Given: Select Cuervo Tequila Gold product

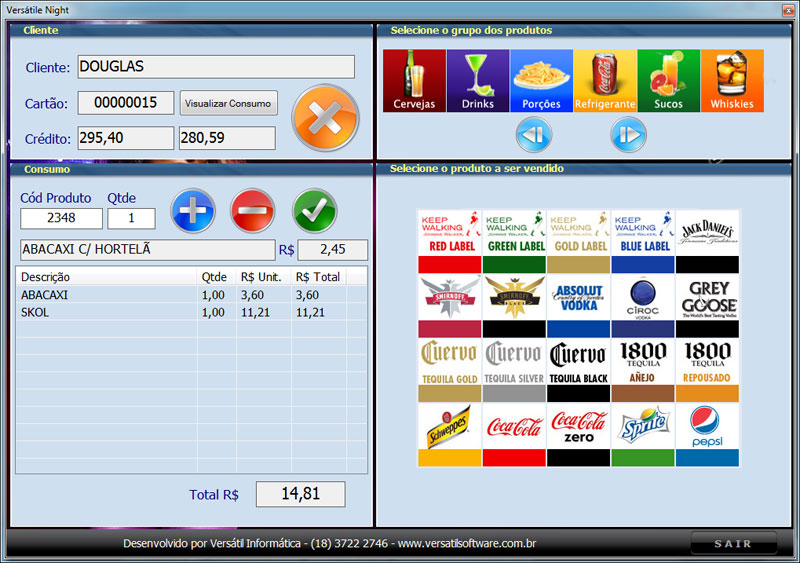Looking at the screenshot, I should pyautogui.click(x=449, y=370).
